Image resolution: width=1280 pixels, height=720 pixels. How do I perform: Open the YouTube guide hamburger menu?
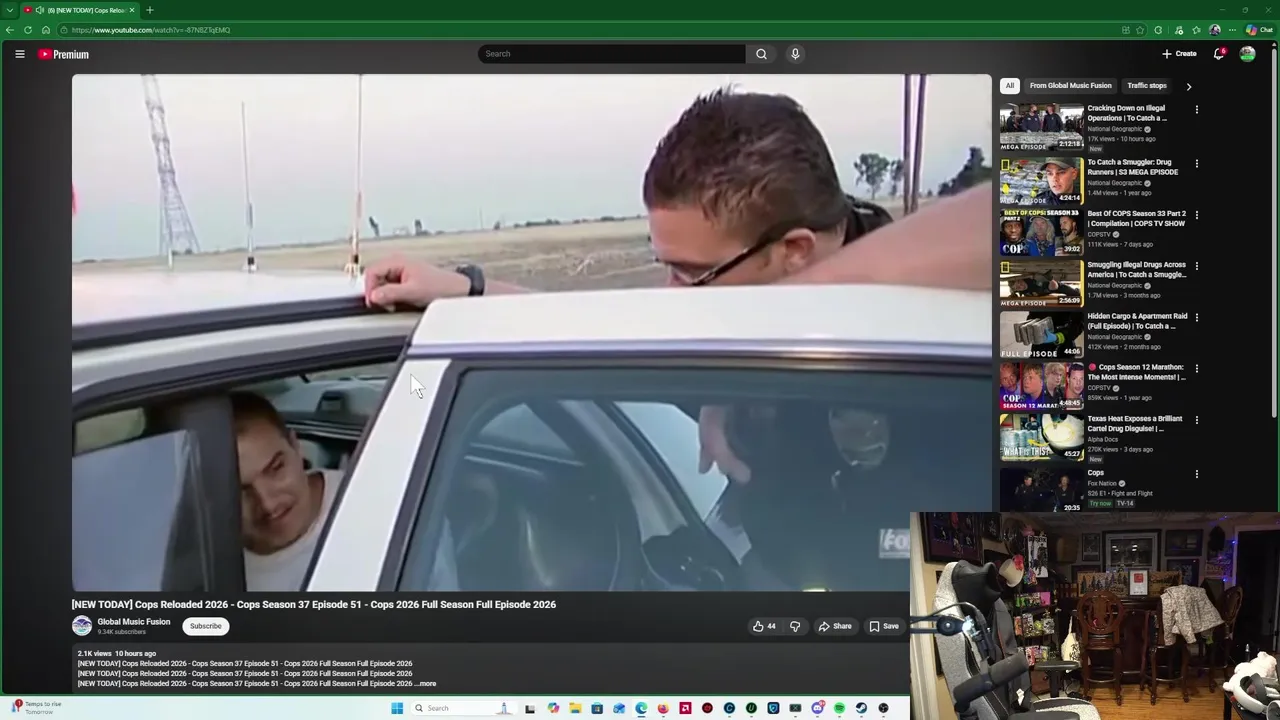[19, 54]
